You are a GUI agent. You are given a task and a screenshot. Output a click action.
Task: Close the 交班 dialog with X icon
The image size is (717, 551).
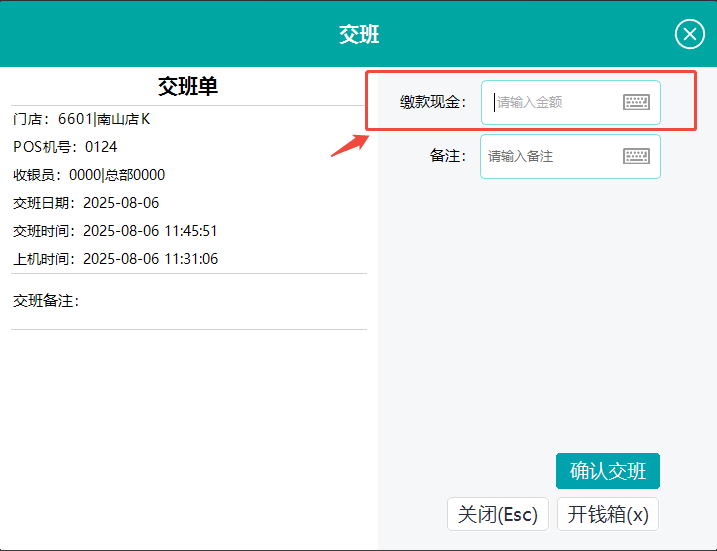click(x=690, y=34)
